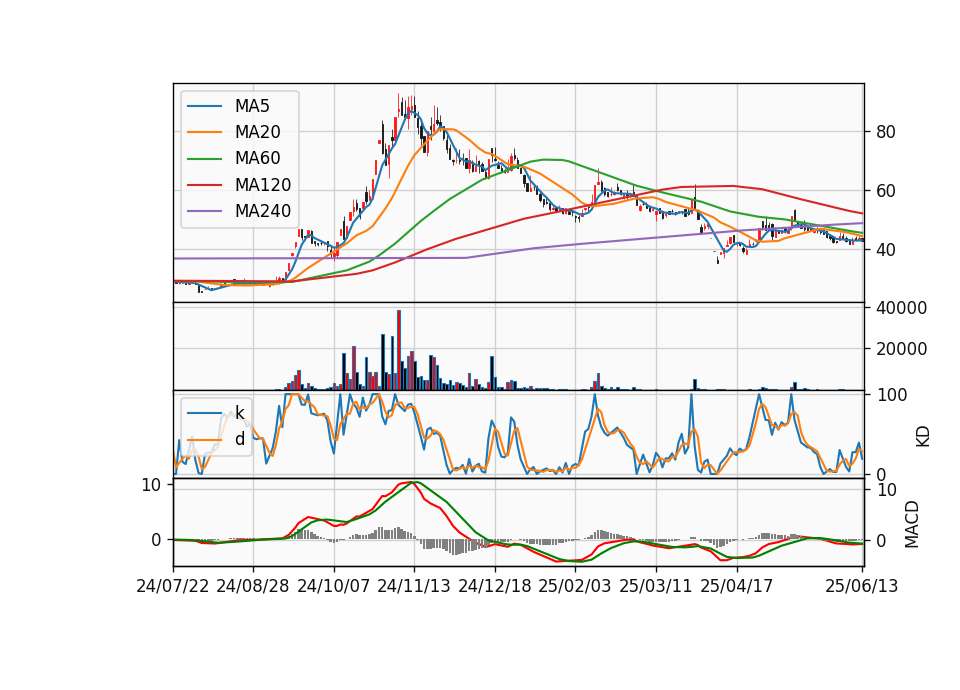
Task: Click the 24/08/28 date axis label
Action: pyautogui.click(x=253, y=586)
